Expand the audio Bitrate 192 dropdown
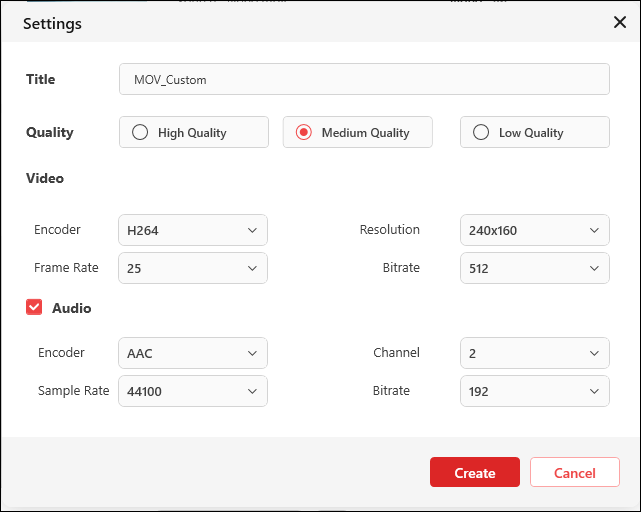Screen dimensions: 641x512 tap(534, 391)
